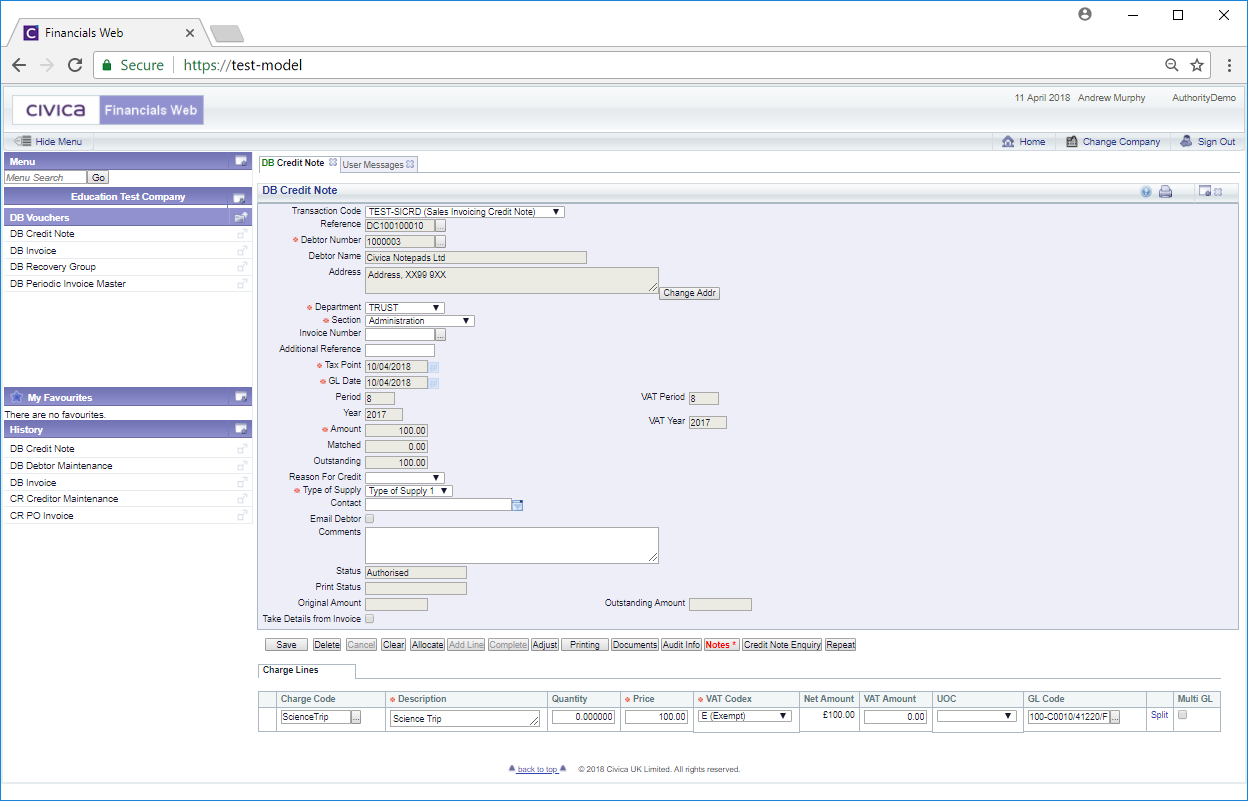Select DB Periodic Invoice Master menu item
Viewport: 1248px width, 801px height.
coord(68,284)
